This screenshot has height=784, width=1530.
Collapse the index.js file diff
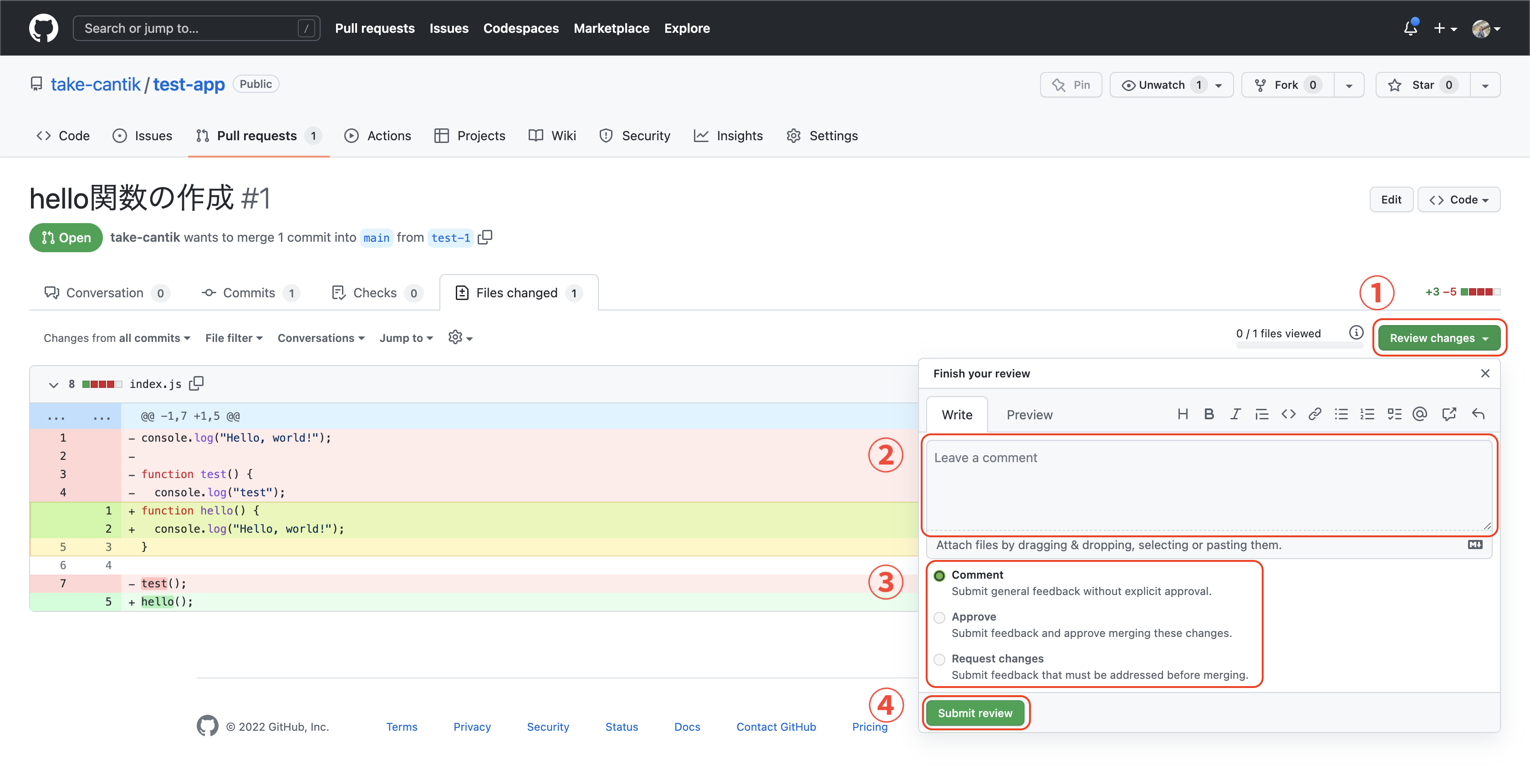pyautogui.click(x=53, y=384)
